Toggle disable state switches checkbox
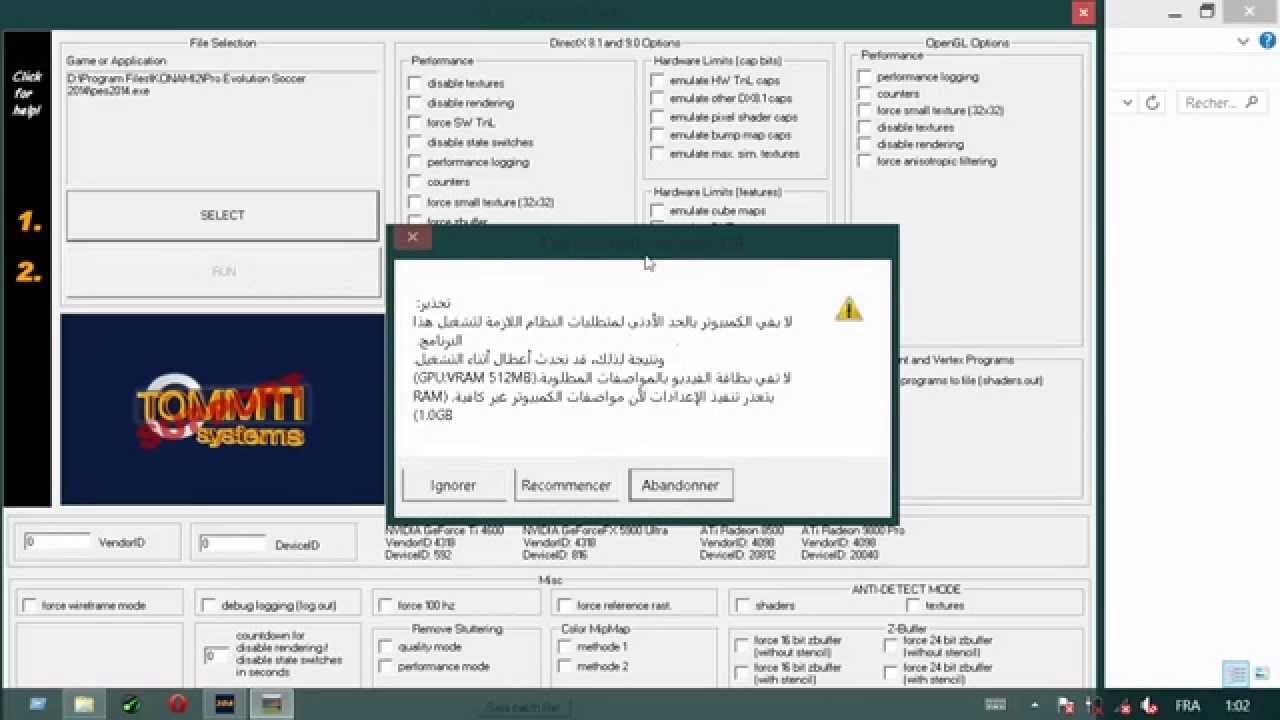Screen dimensions: 1280x720 pyautogui.click(x=415, y=142)
